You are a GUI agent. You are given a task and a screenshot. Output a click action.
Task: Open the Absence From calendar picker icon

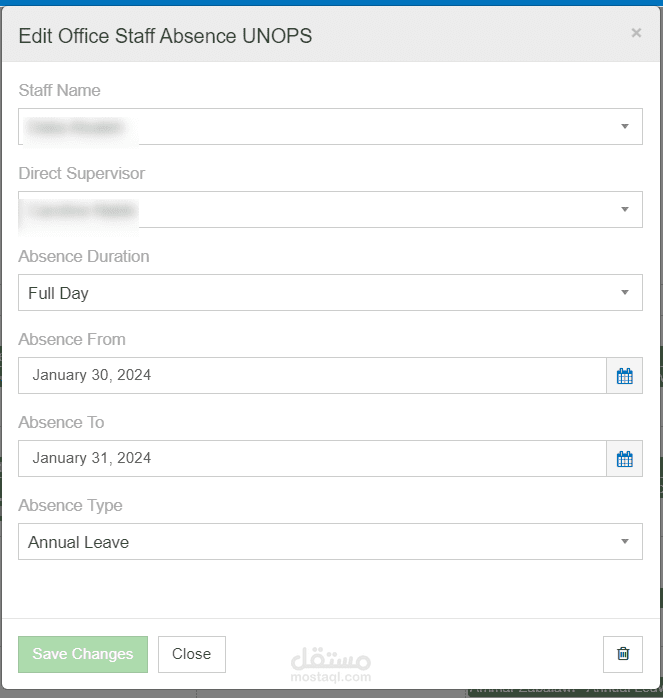624,376
